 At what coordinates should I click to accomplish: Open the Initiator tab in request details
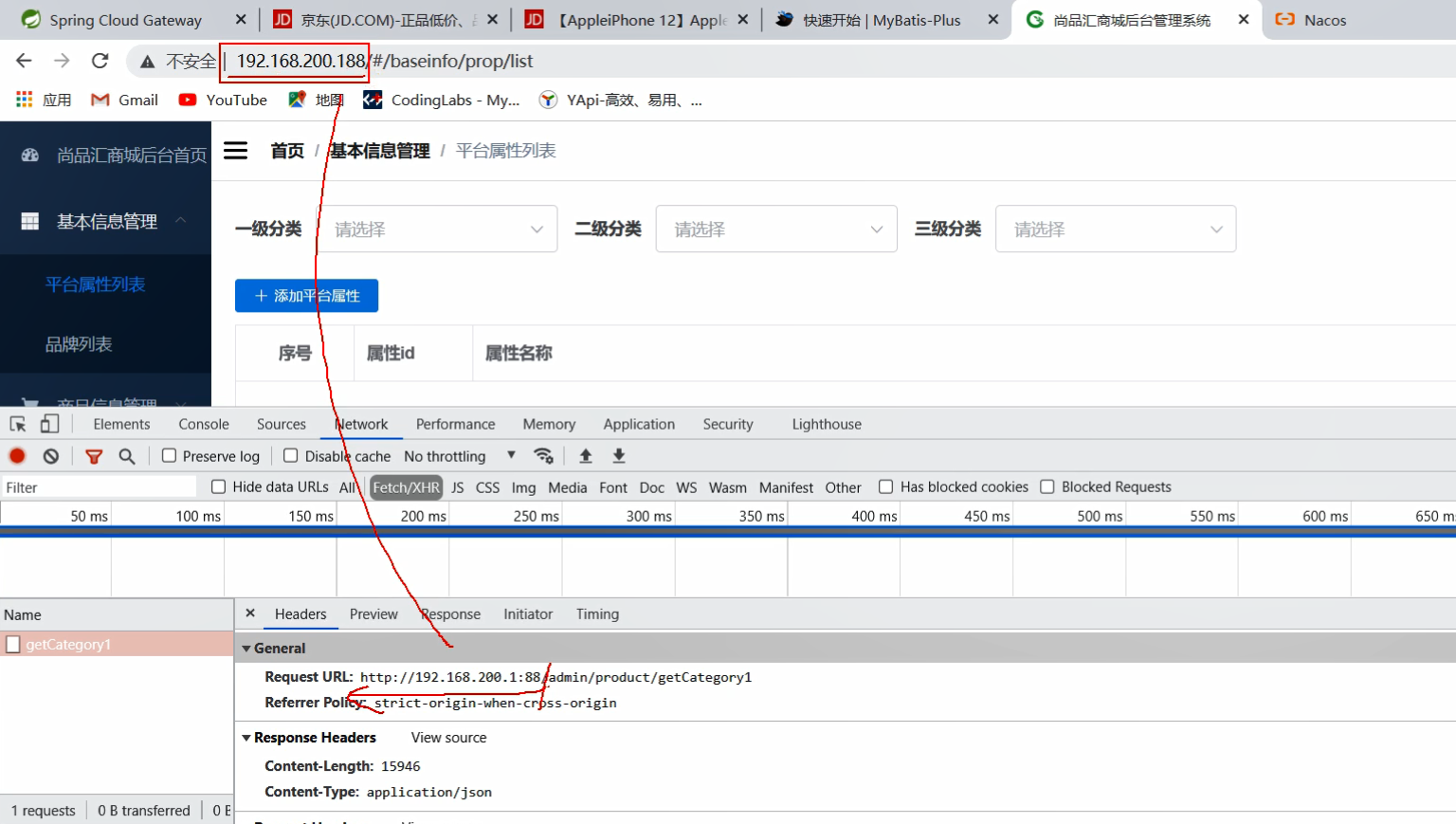pyautogui.click(x=528, y=614)
